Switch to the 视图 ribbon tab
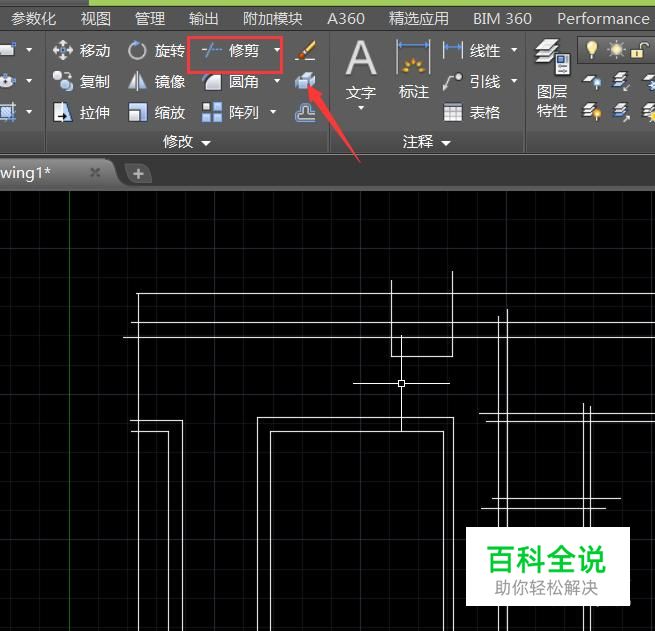Screen dimensions: 655x631 click(x=96, y=18)
